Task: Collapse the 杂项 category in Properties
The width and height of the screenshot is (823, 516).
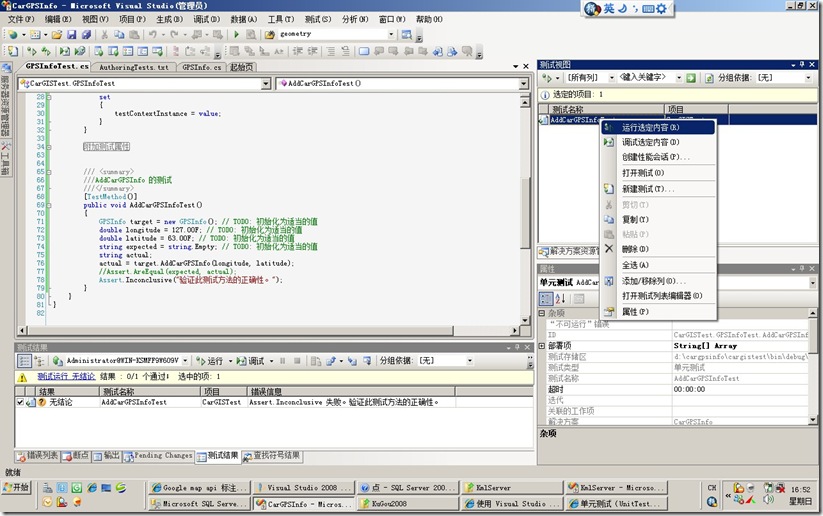Action: [x=543, y=313]
